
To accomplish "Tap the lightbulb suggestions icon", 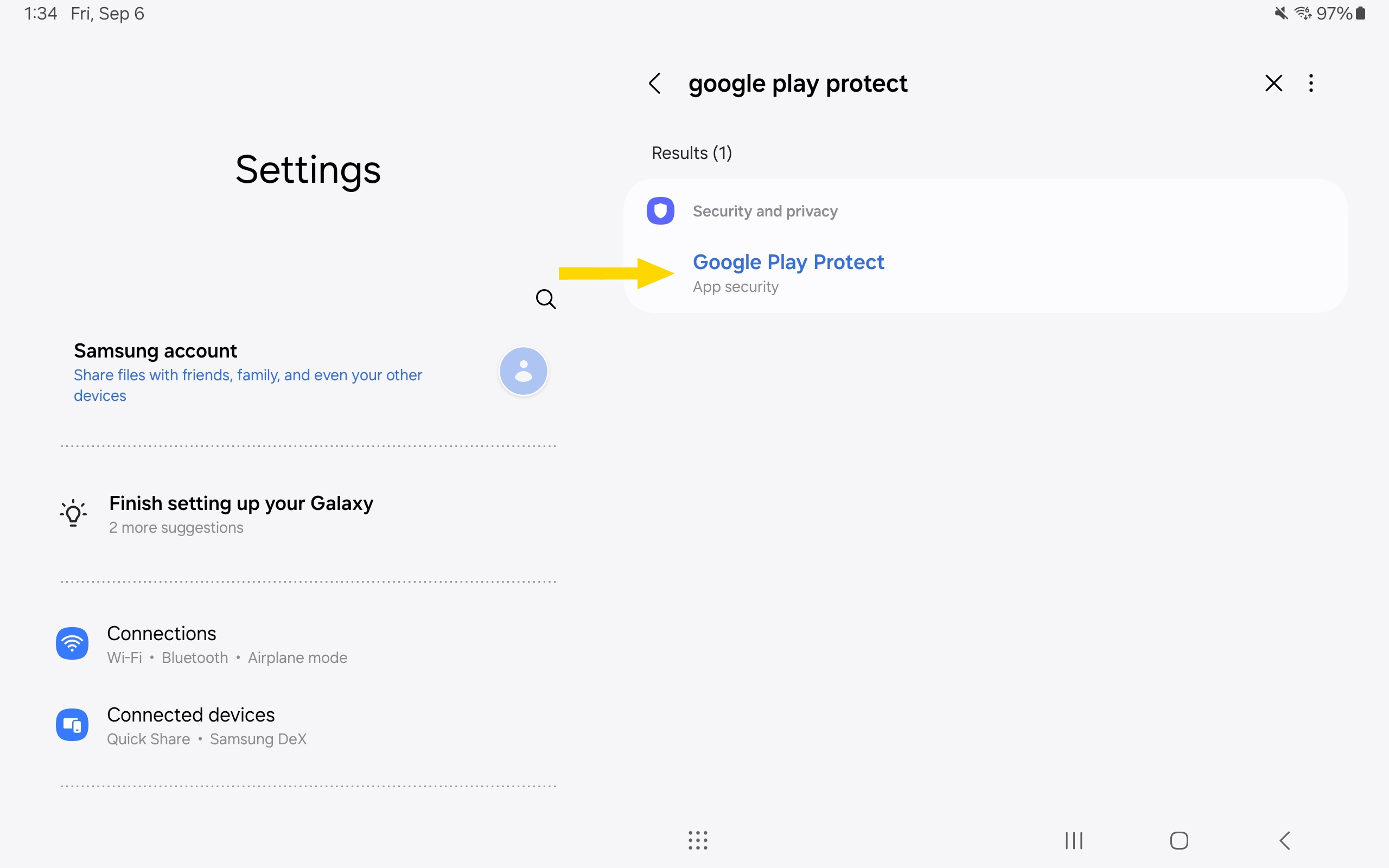I will point(73,513).
